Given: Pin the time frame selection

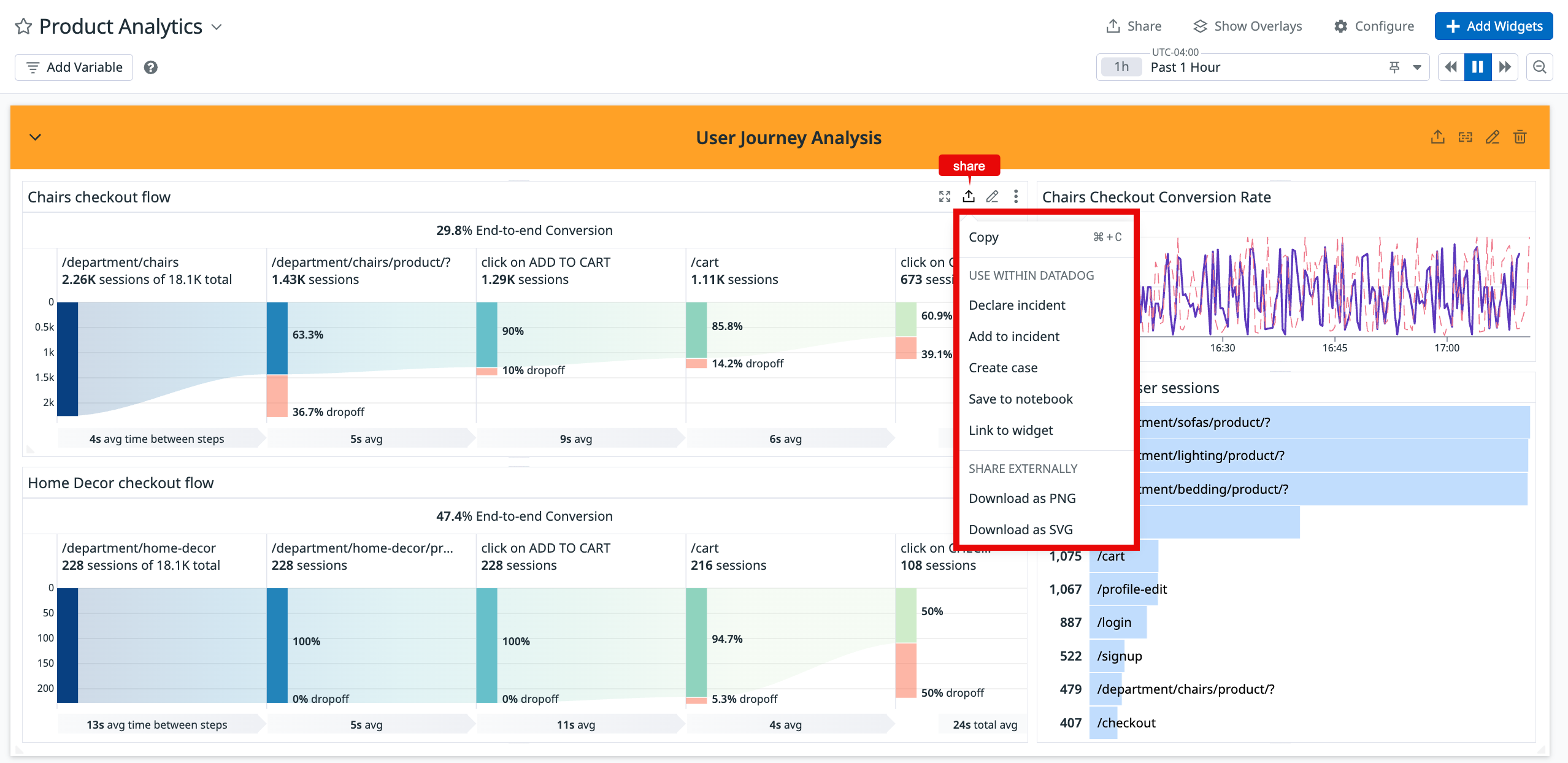Looking at the screenshot, I should point(1394,67).
